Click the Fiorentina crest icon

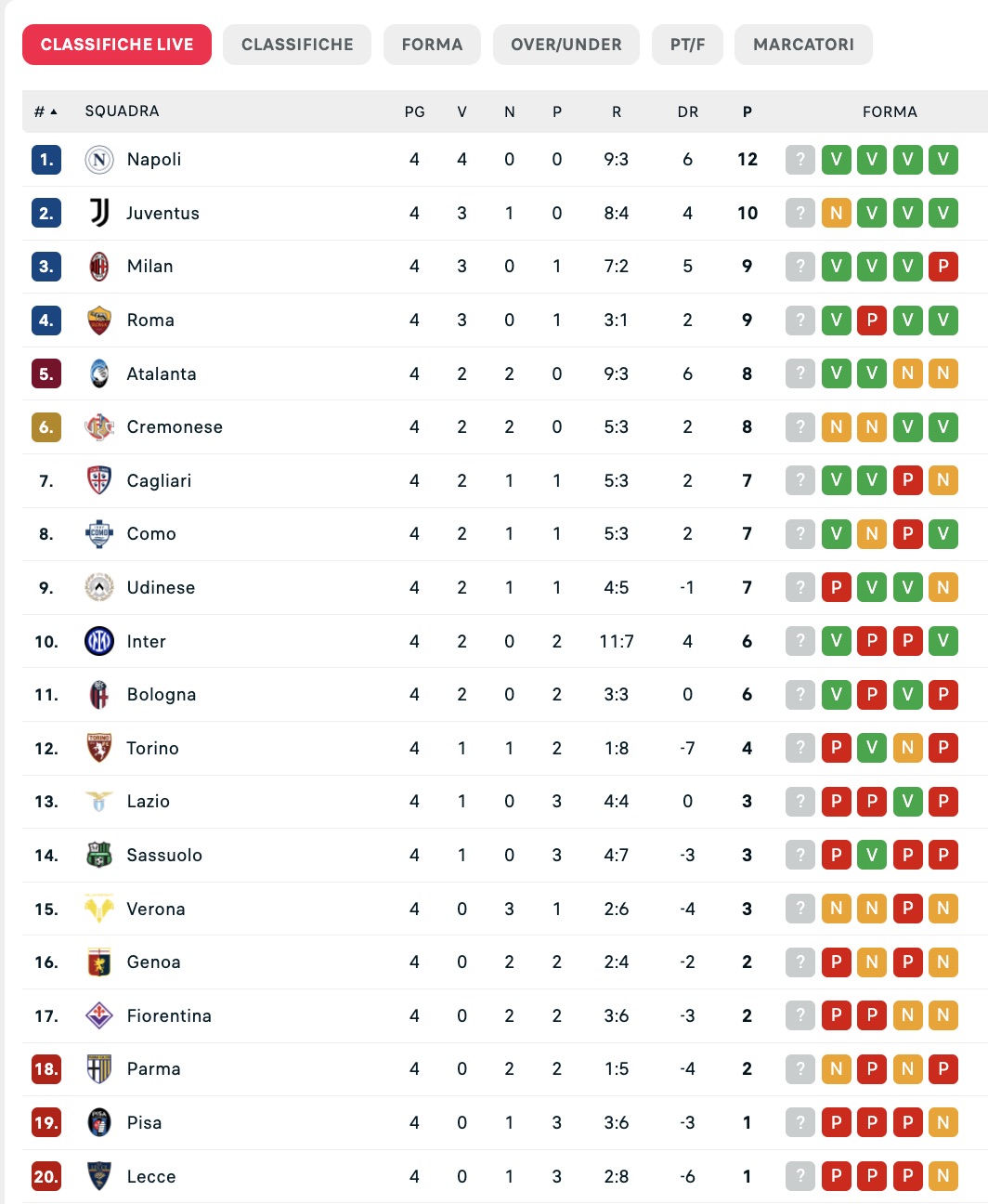coord(99,1015)
